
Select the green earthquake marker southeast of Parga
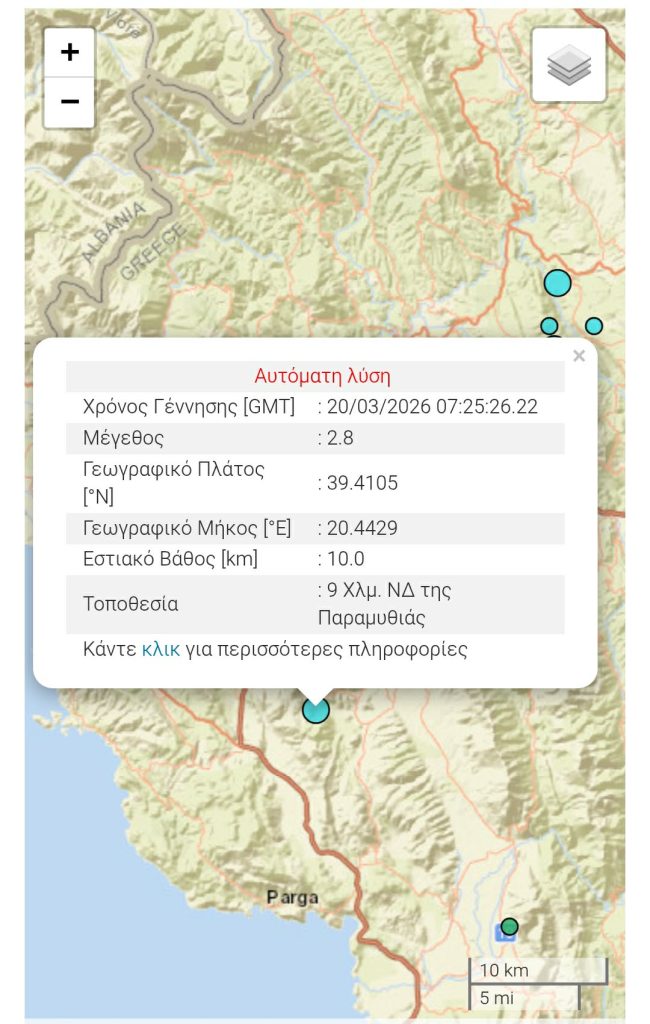(510, 926)
